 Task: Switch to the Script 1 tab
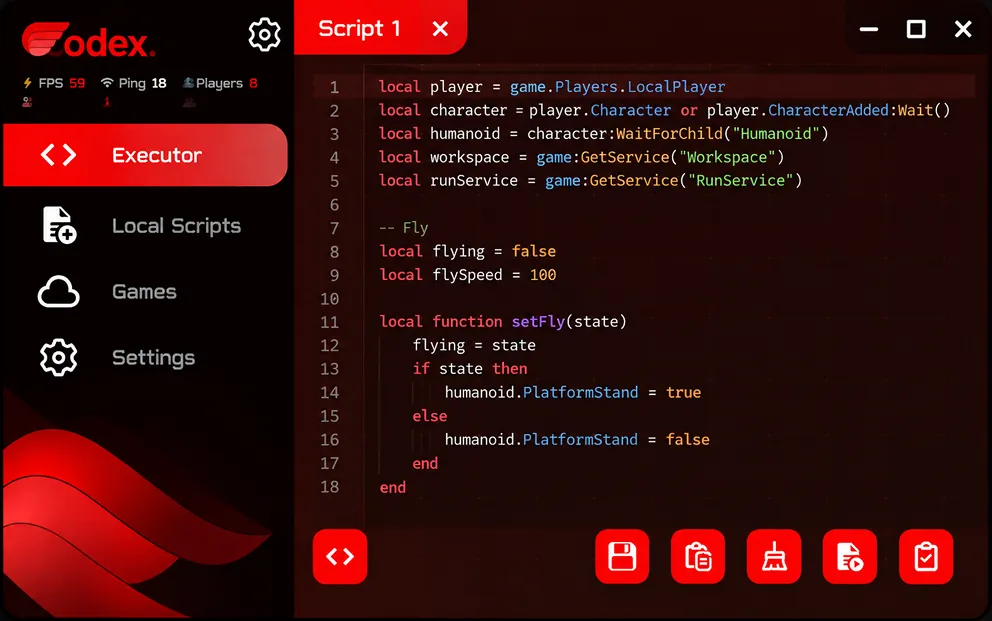tap(359, 28)
